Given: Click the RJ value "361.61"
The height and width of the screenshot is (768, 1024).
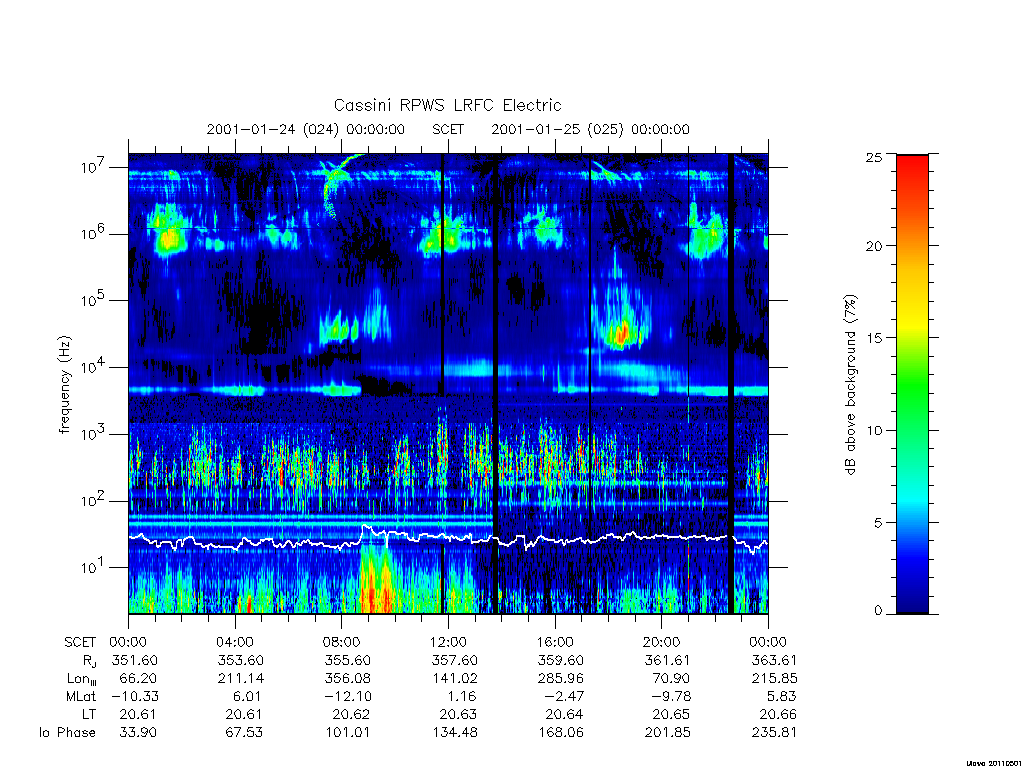Looking at the screenshot, I should click(x=667, y=660).
